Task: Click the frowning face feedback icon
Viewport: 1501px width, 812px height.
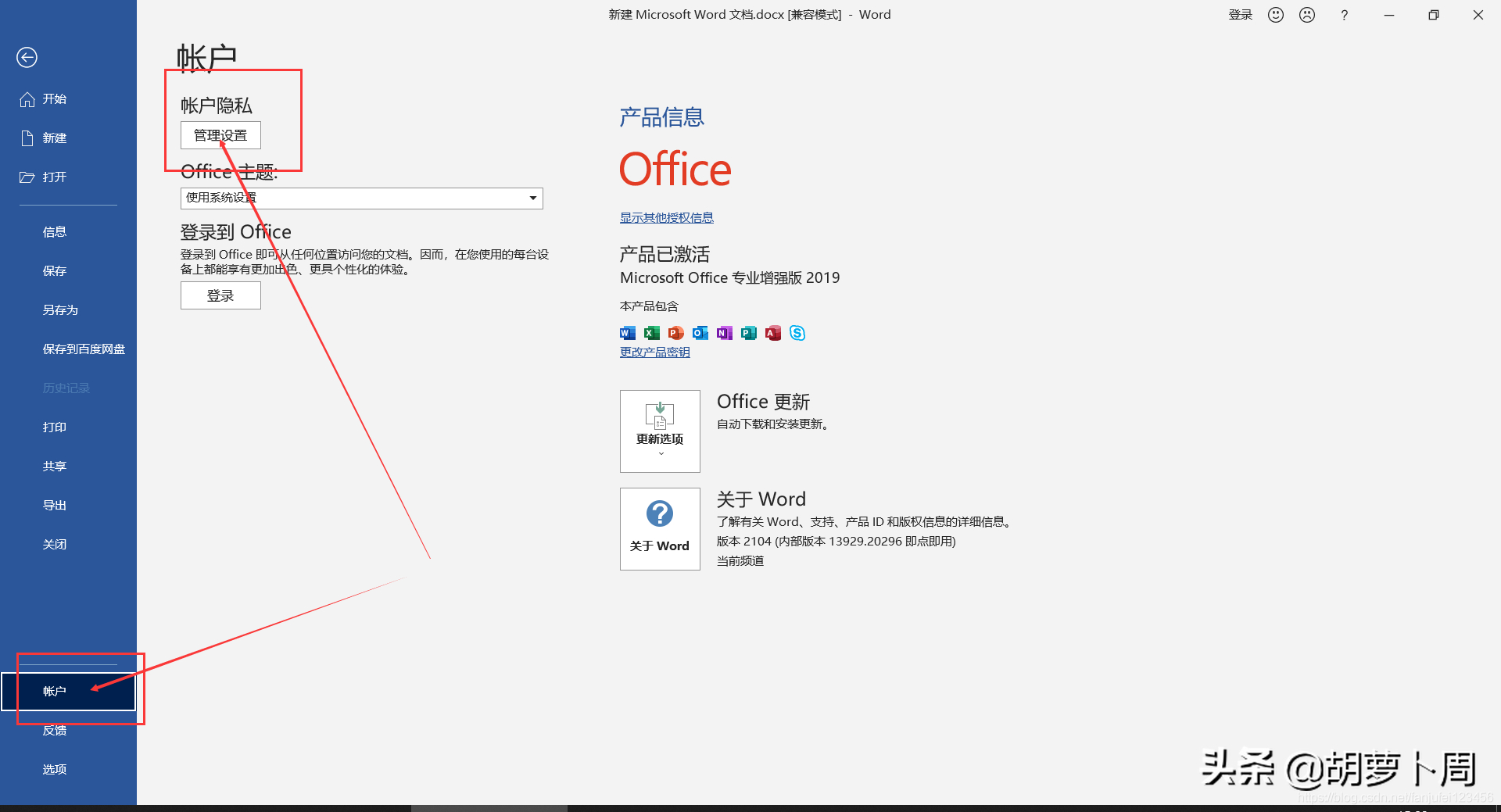Action: [x=1307, y=15]
